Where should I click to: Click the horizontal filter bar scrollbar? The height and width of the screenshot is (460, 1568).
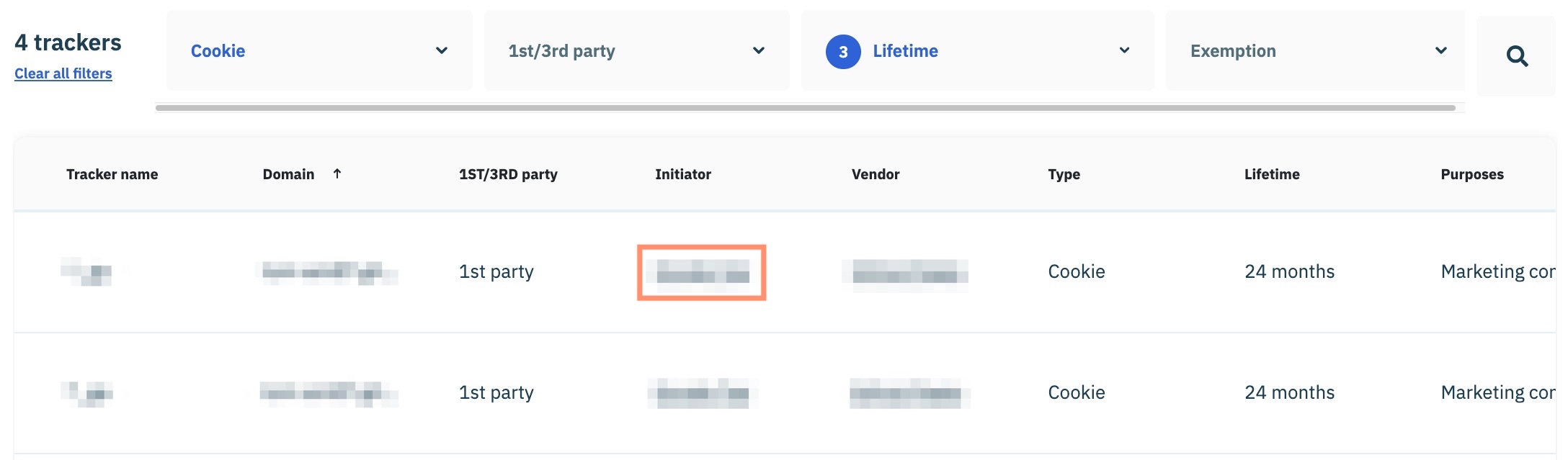(804, 108)
